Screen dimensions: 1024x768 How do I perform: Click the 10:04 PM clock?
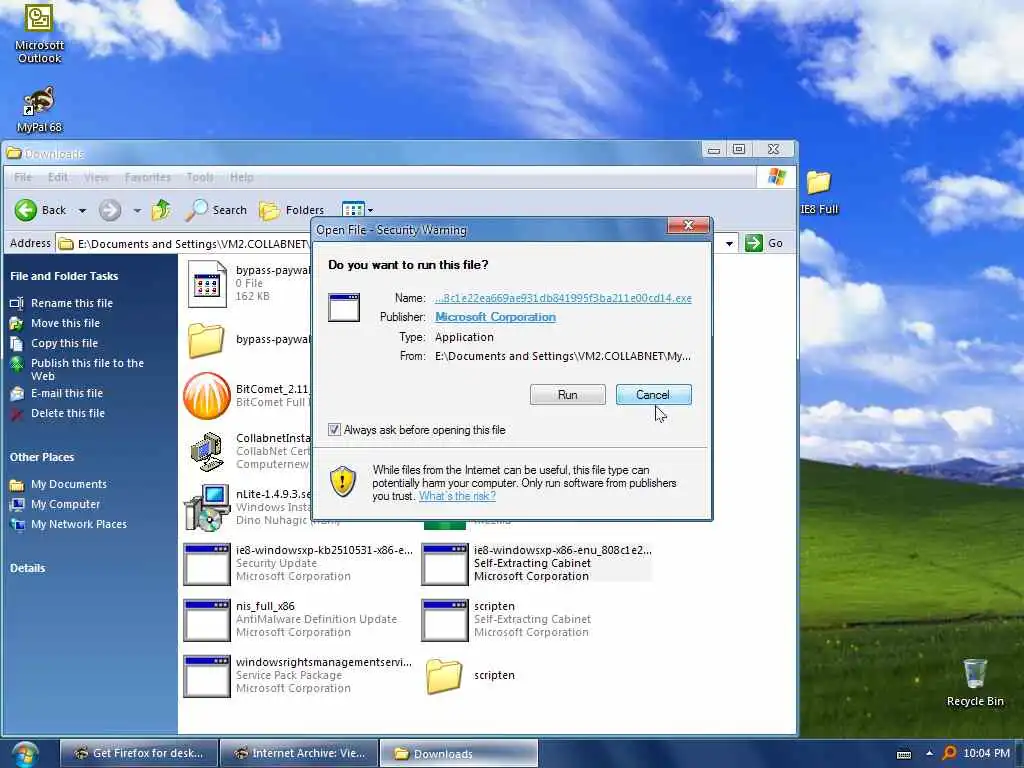[986, 753]
